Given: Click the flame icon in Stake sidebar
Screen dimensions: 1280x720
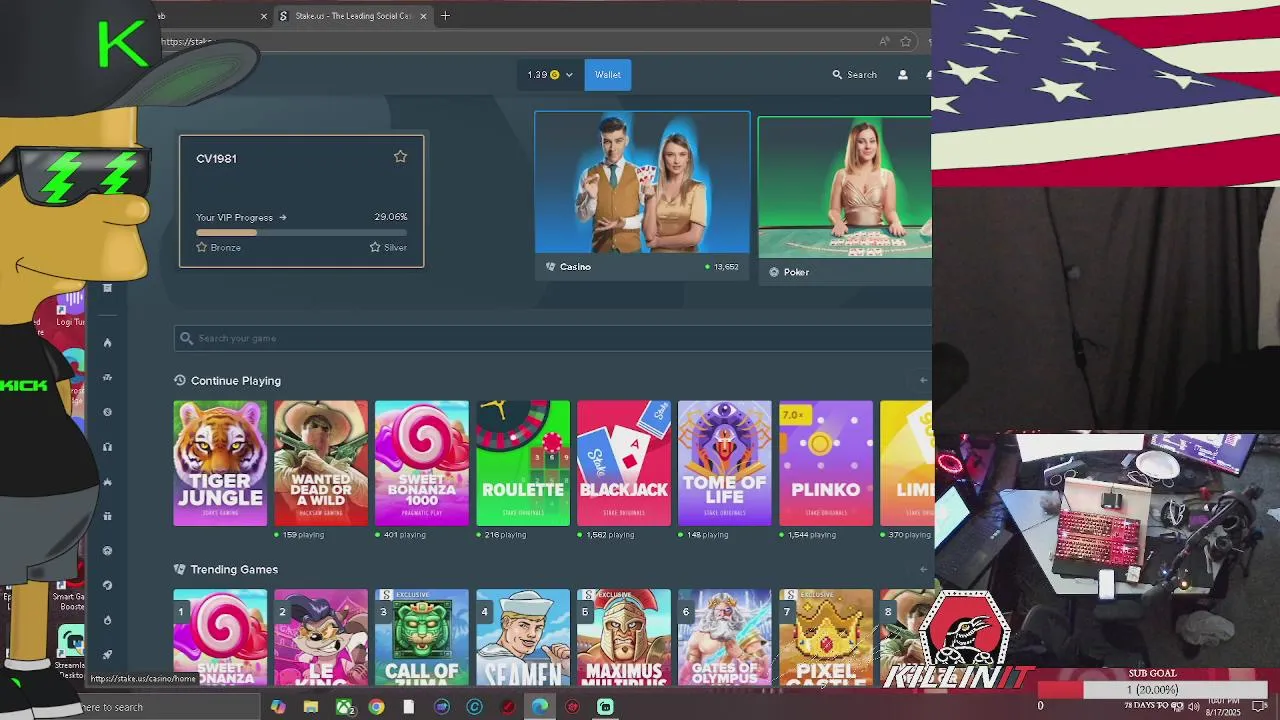Looking at the screenshot, I should point(107,343).
